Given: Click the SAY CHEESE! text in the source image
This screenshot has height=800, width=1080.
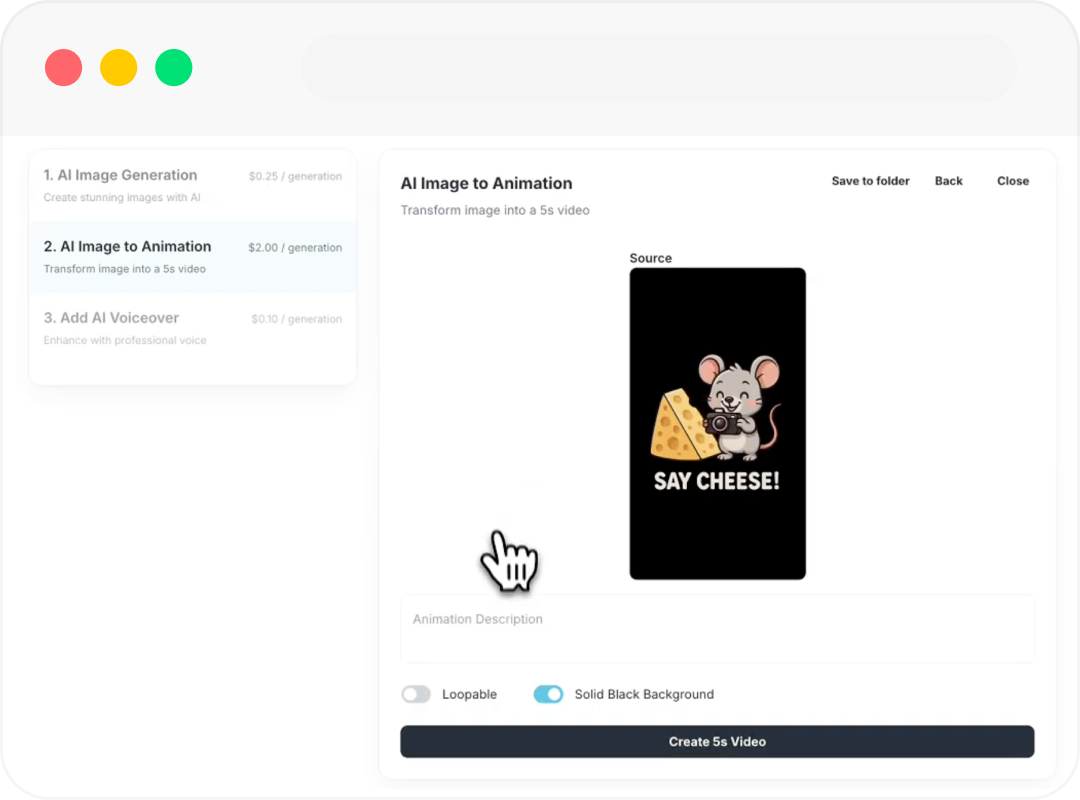Looking at the screenshot, I should pos(716,481).
